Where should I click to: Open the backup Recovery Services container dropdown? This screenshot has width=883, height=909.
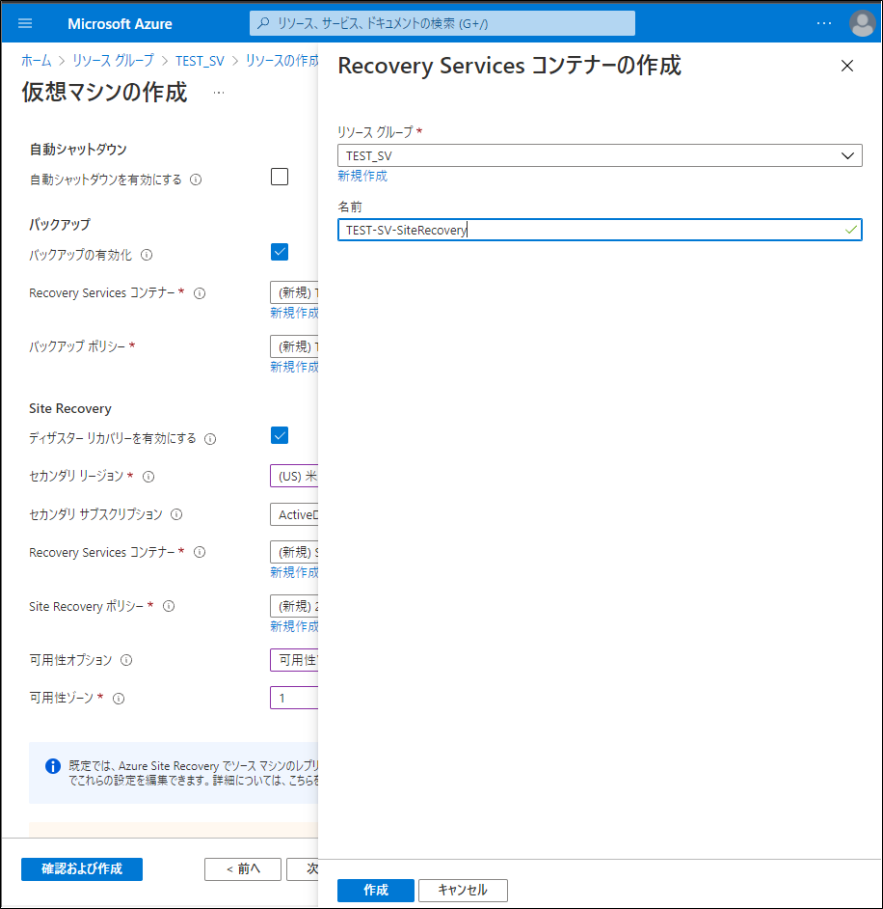click(294, 293)
